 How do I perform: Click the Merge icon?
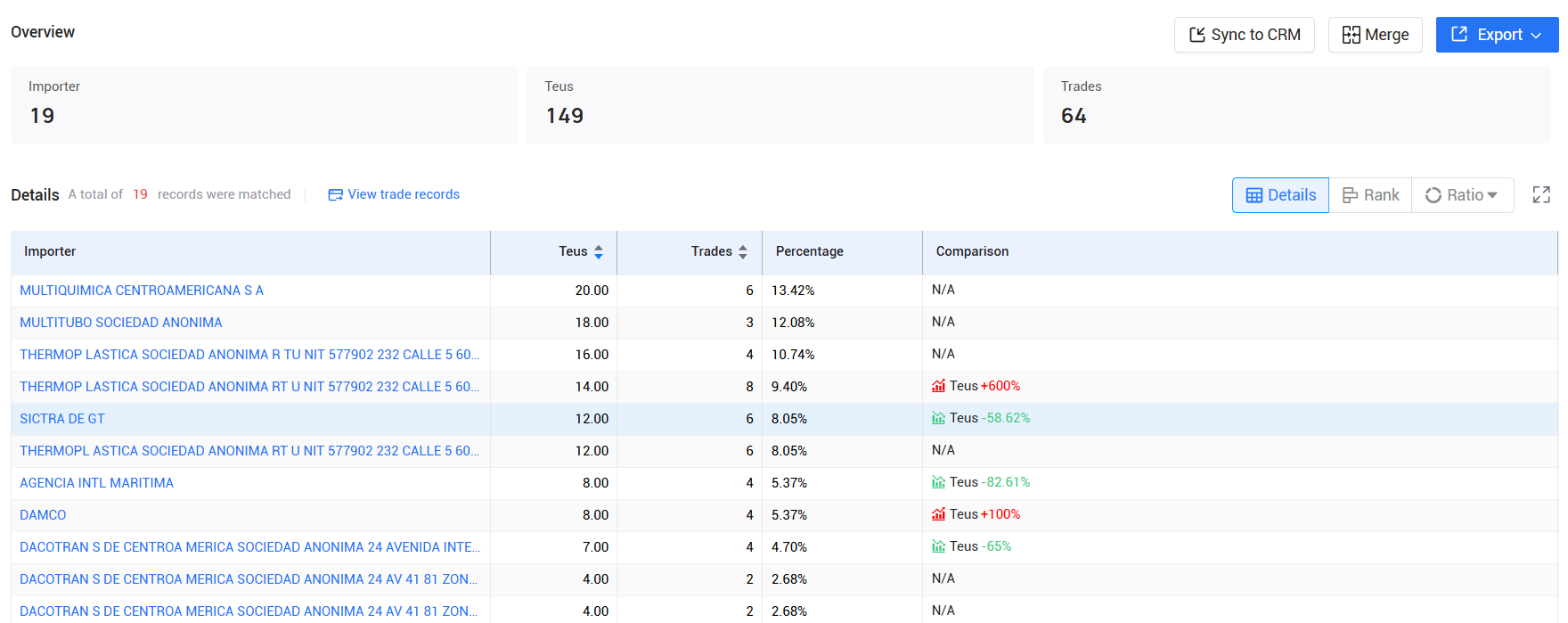(x=1352, y=35)
